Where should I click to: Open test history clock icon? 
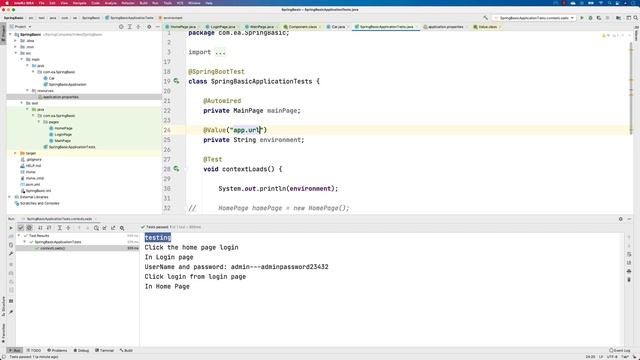[x=96, y=228]
